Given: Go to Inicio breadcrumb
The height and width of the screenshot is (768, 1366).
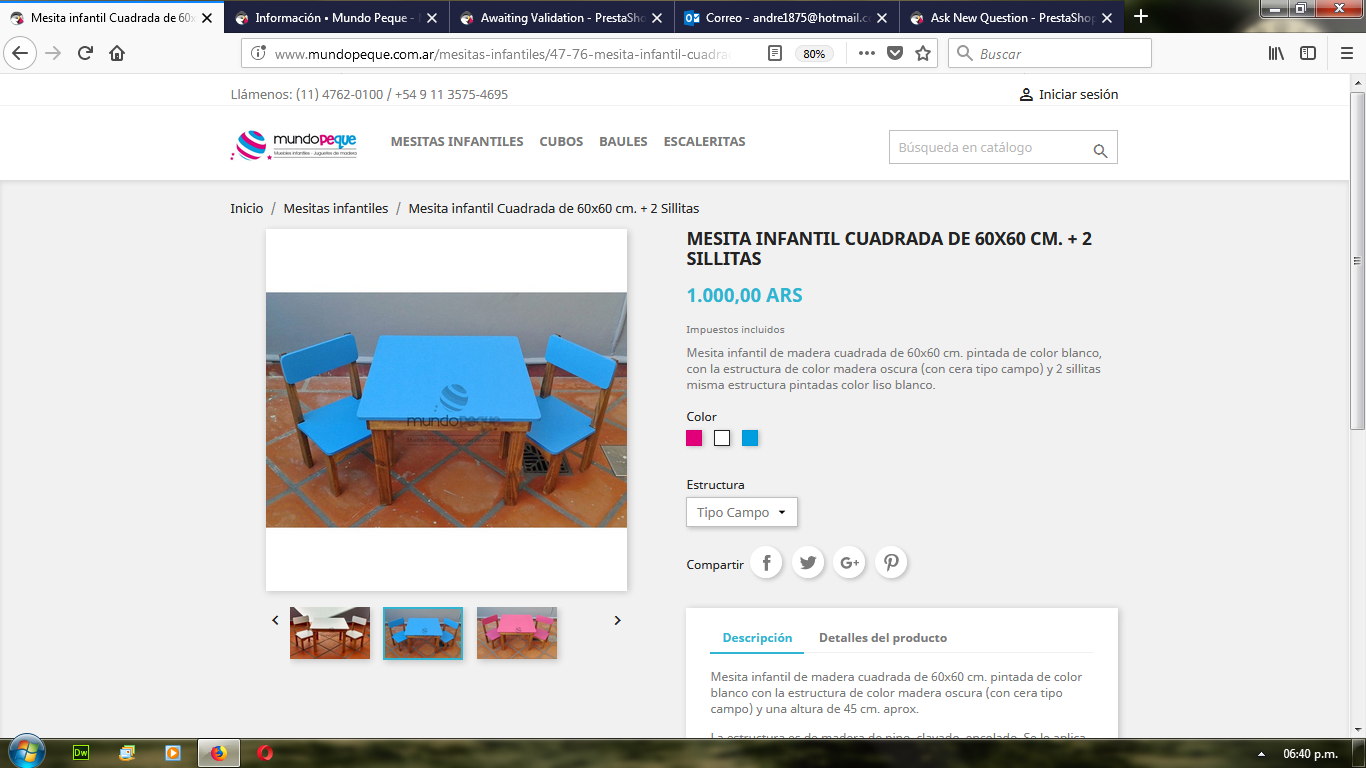Looking at the screenshot, I should pyautogui.click(x=247, y=208).
